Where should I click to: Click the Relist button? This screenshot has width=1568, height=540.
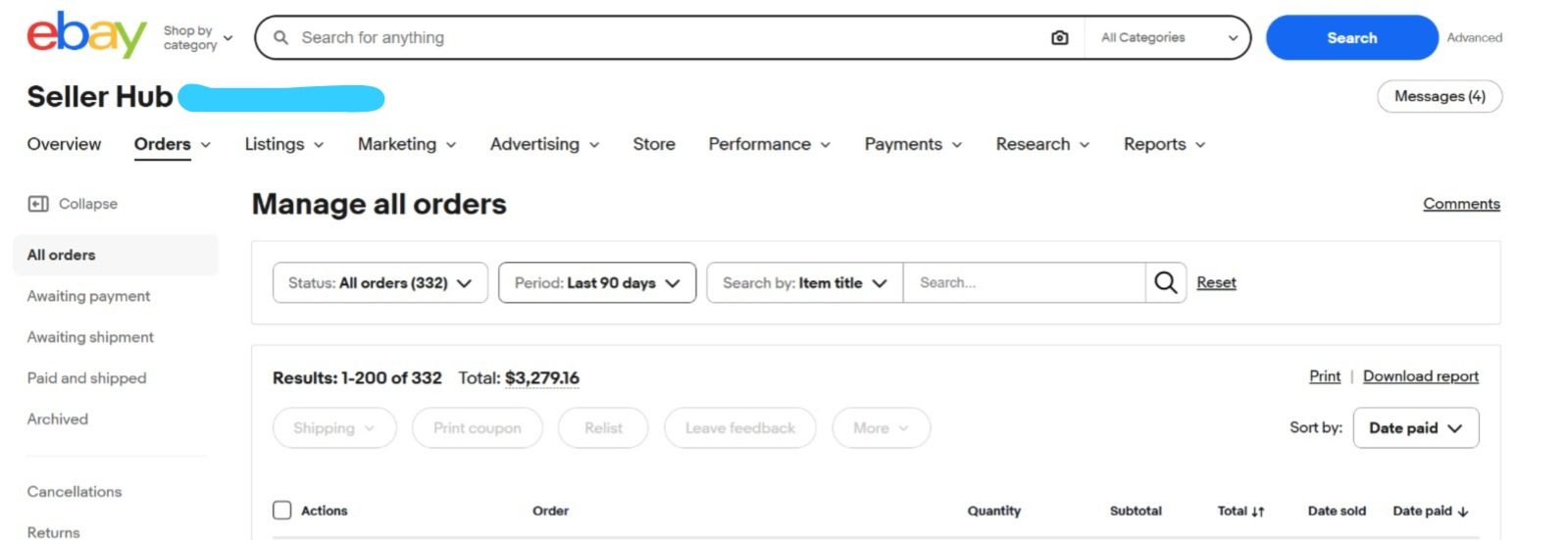[x=603, y=428]
